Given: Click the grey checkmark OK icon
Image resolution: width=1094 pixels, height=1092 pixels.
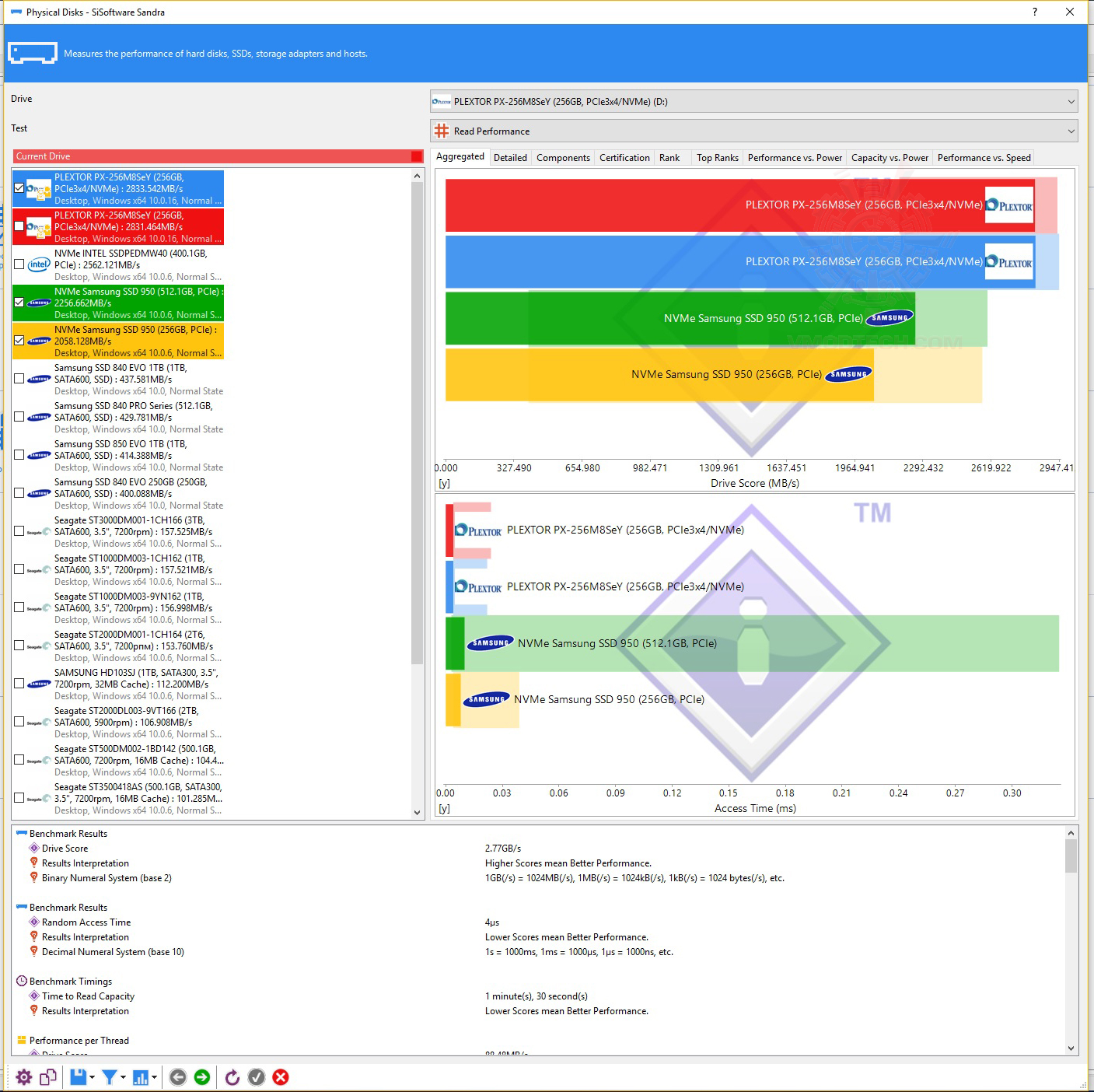Looking at the screenshot, I should 257,1077.
